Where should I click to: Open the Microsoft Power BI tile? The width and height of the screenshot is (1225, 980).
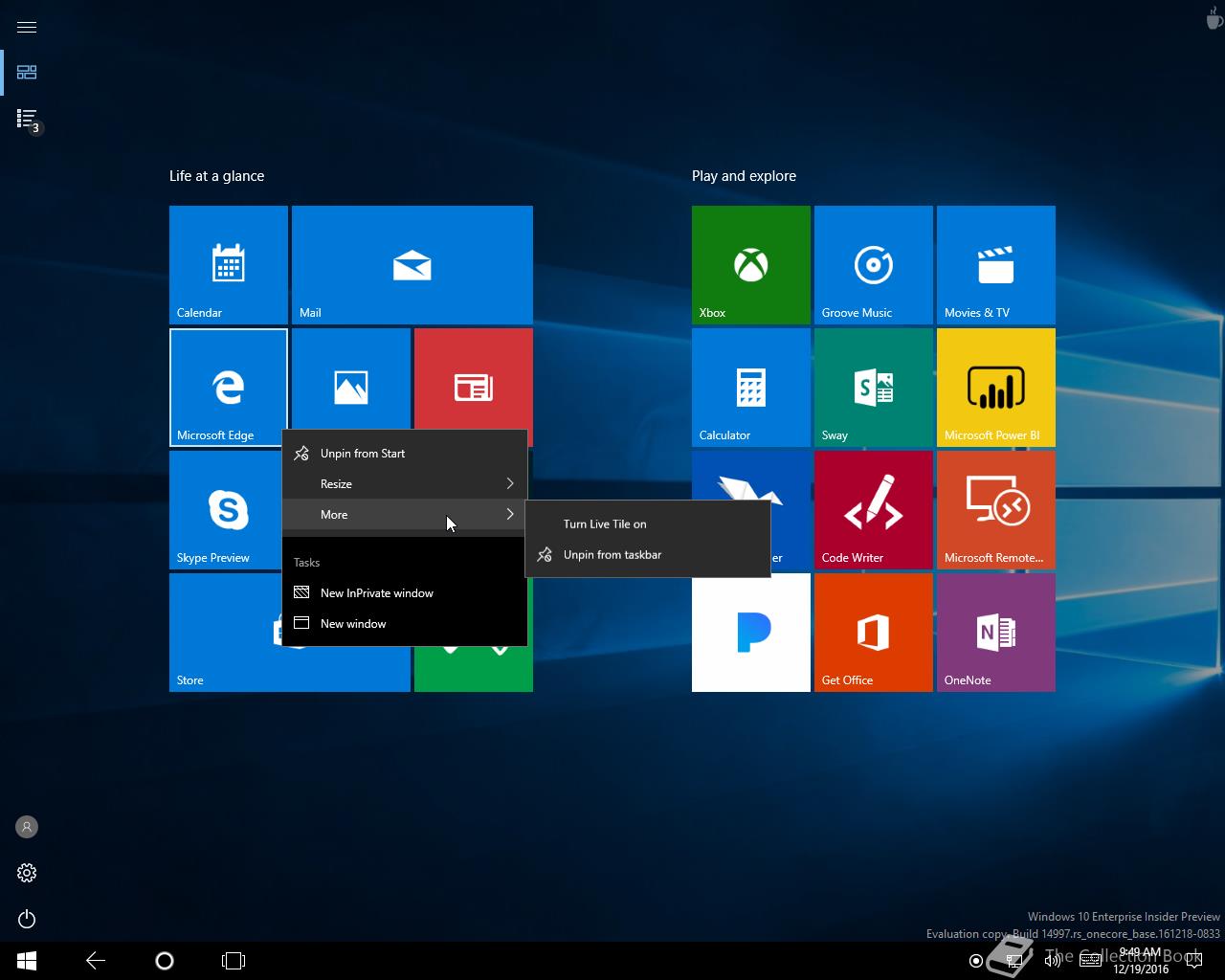(996, 388)
